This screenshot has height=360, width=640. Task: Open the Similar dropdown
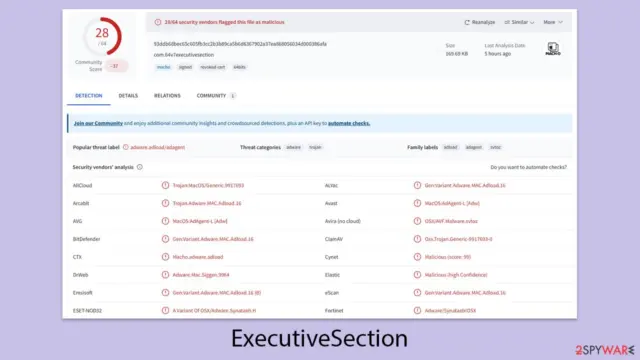pyautogui.click(x=519, y=22)
